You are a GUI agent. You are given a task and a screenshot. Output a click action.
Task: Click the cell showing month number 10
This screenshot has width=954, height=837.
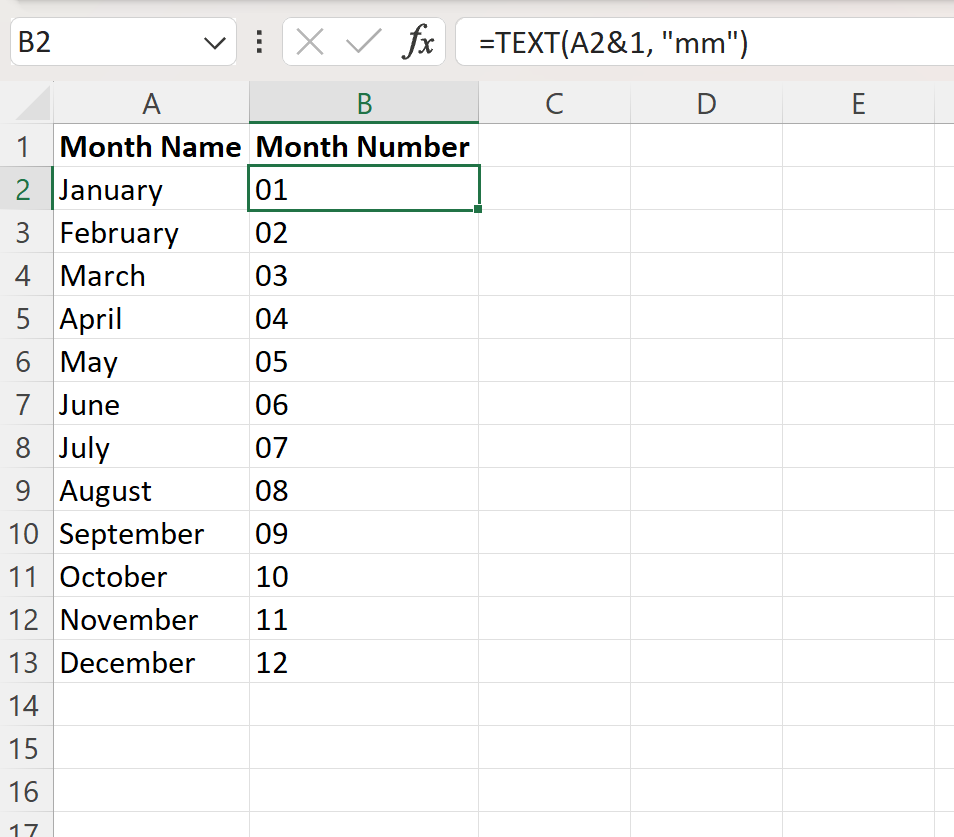(364, 577)
